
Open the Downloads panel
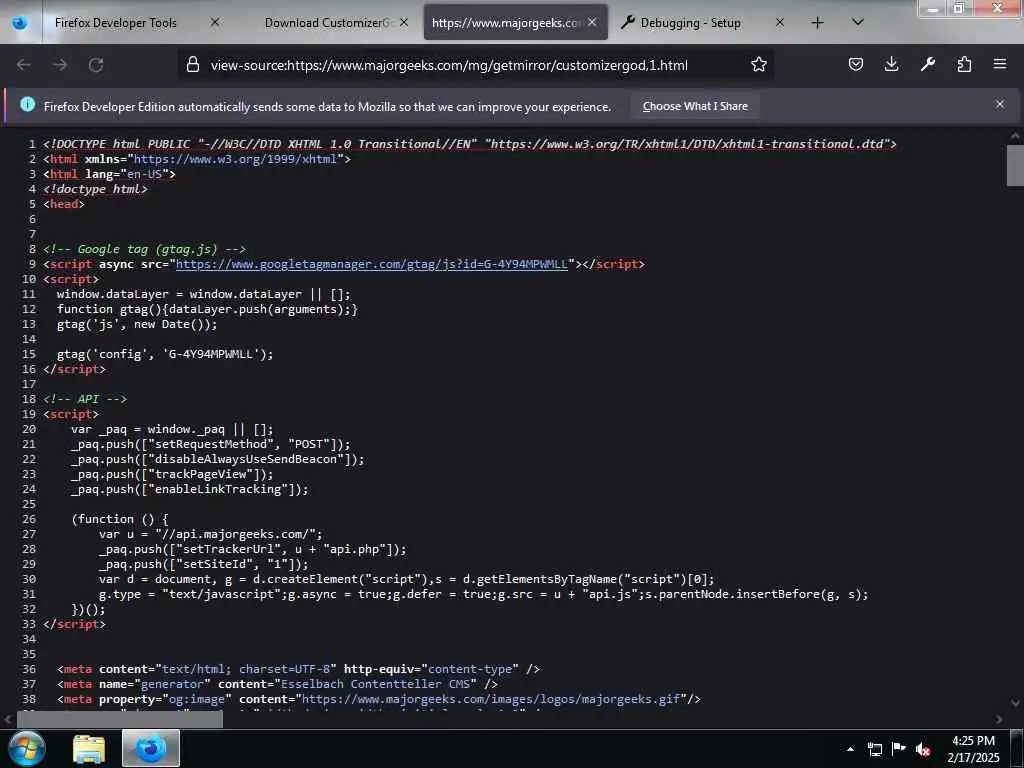pos(891,64)
